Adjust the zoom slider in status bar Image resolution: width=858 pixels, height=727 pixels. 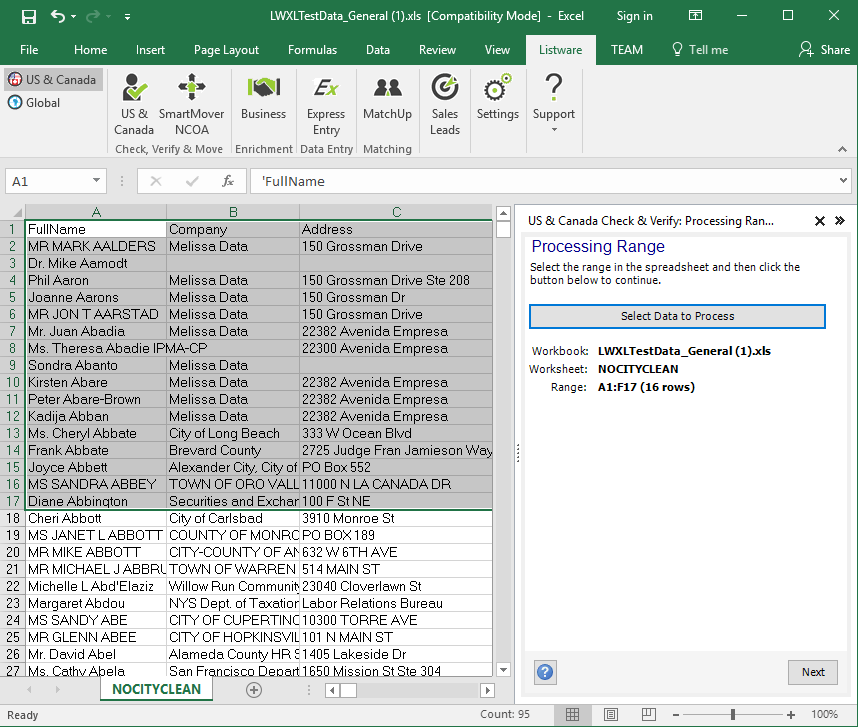[x=733, y=715]
